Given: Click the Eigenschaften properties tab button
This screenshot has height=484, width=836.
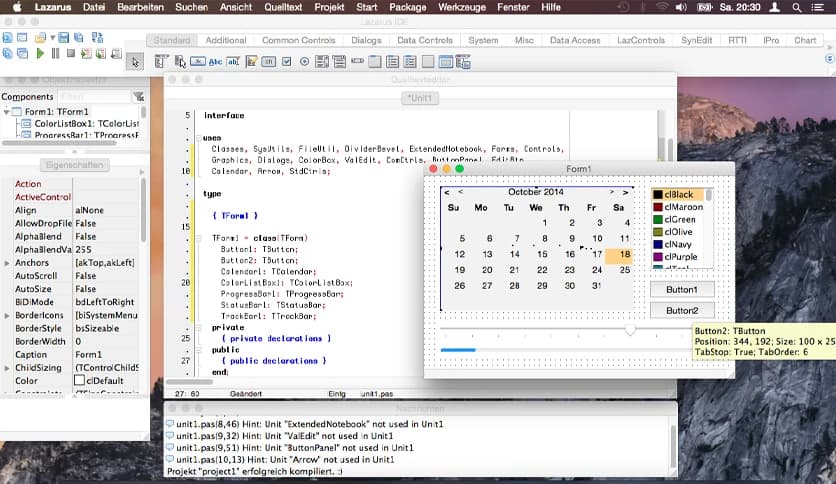Looking at the screenshot, I should pos(76,165).
